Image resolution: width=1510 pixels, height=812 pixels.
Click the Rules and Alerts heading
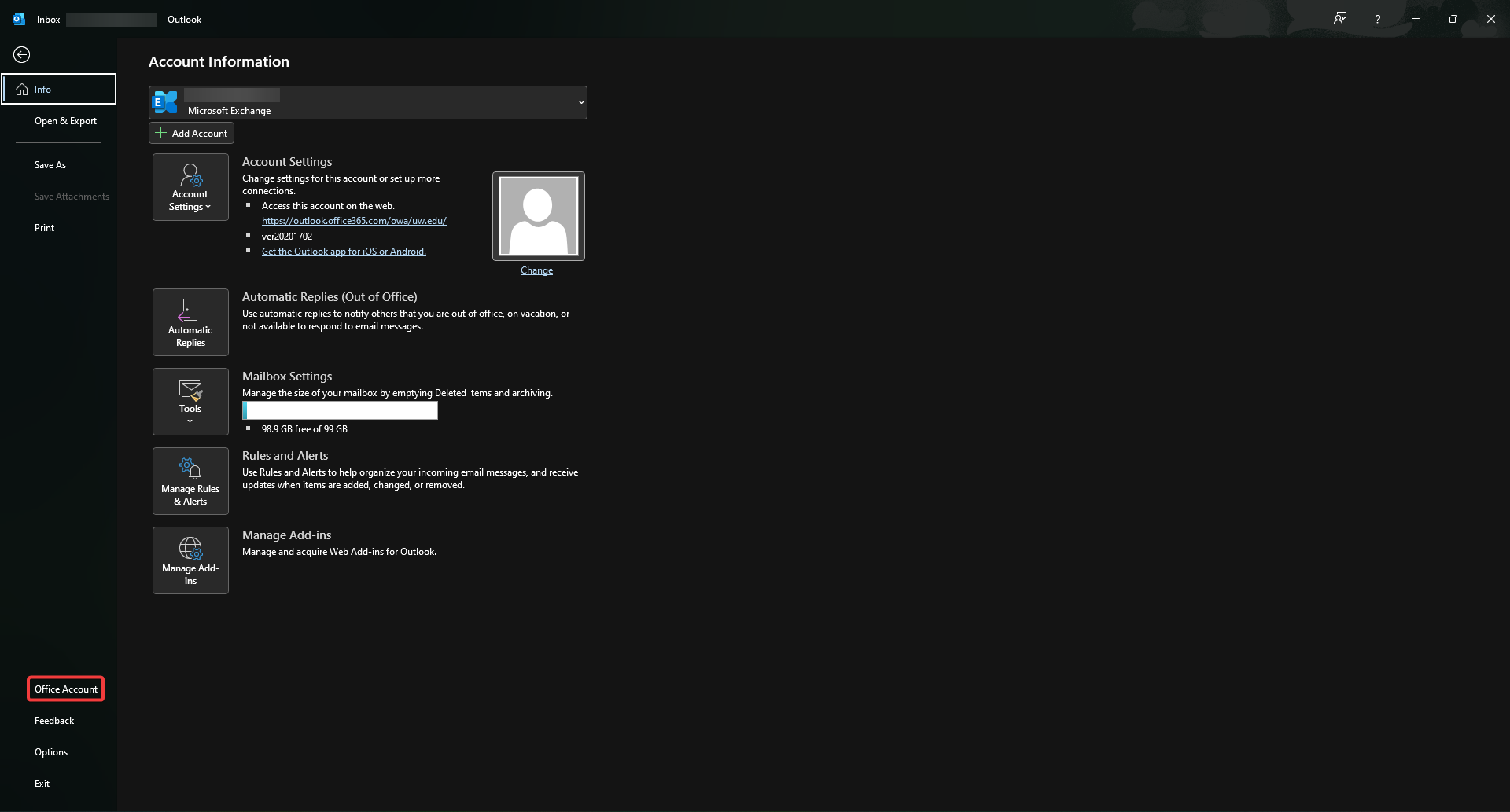(x=285, y=456)
